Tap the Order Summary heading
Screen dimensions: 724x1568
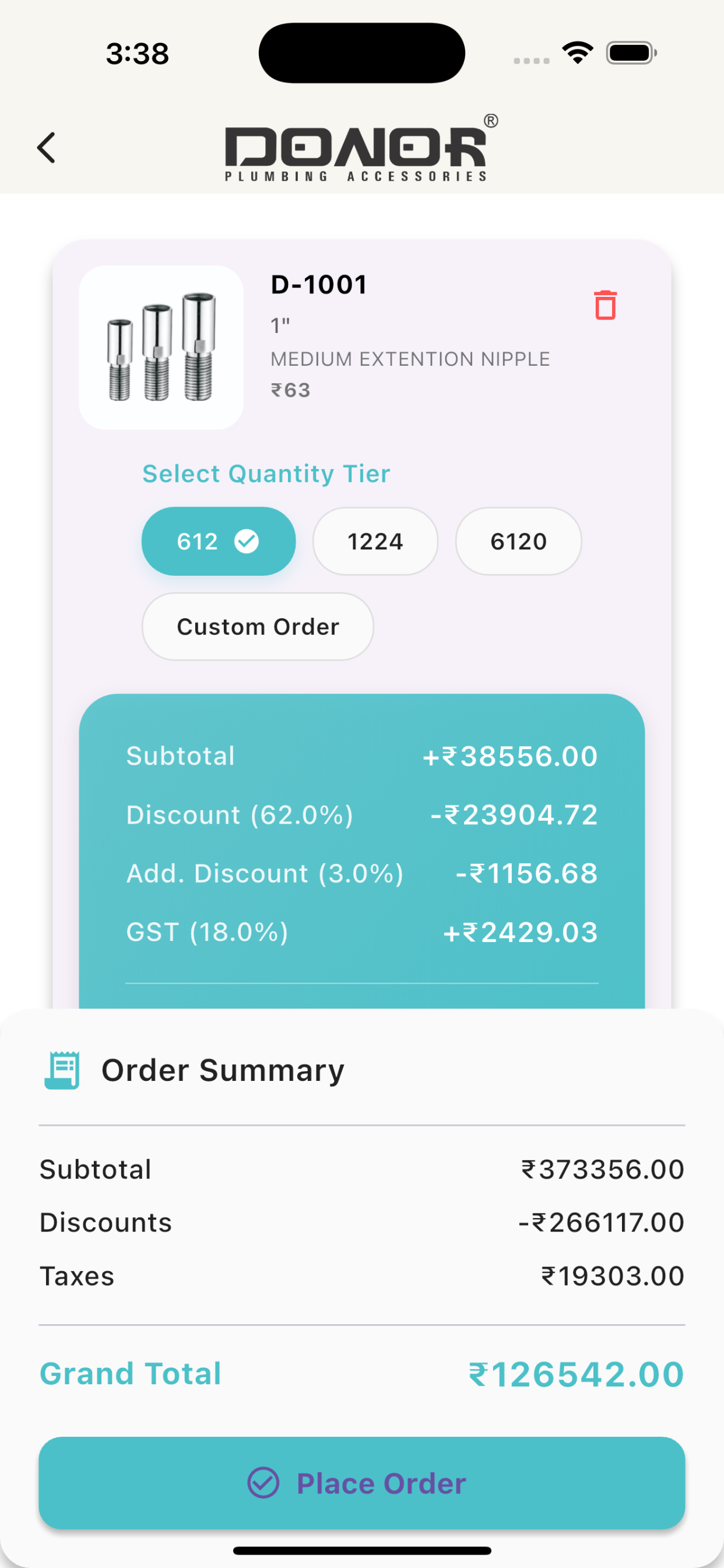point(223,1070)
